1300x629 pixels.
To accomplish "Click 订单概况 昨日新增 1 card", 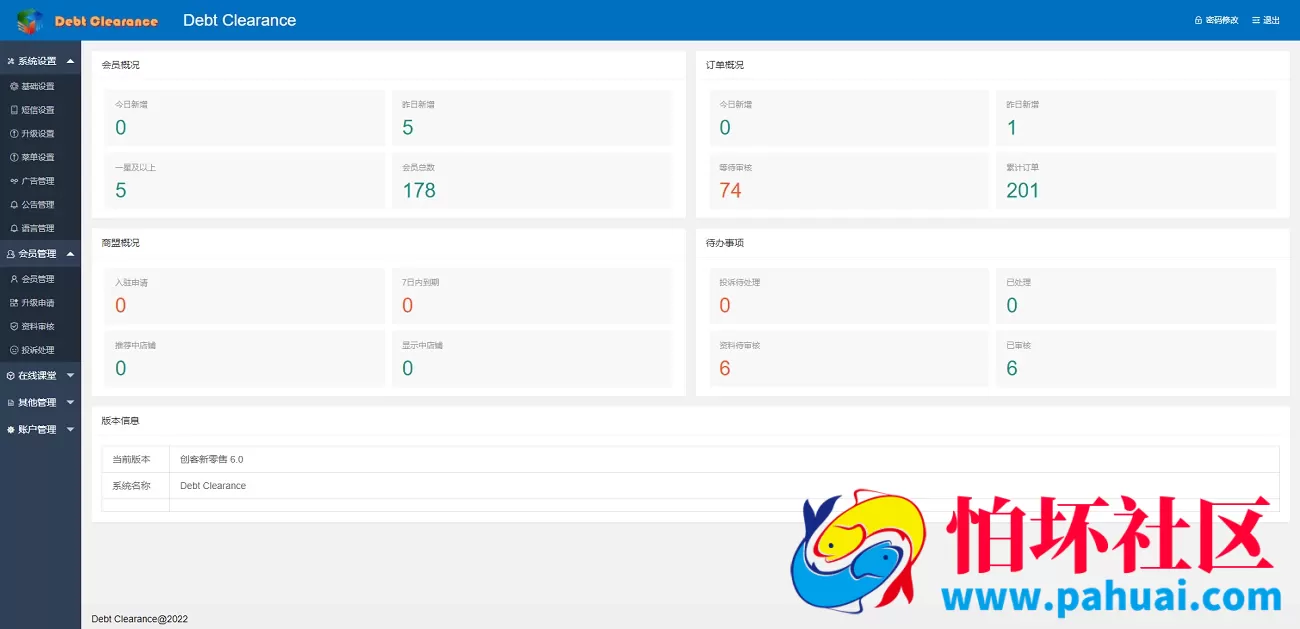I will tap(1136, 118).
